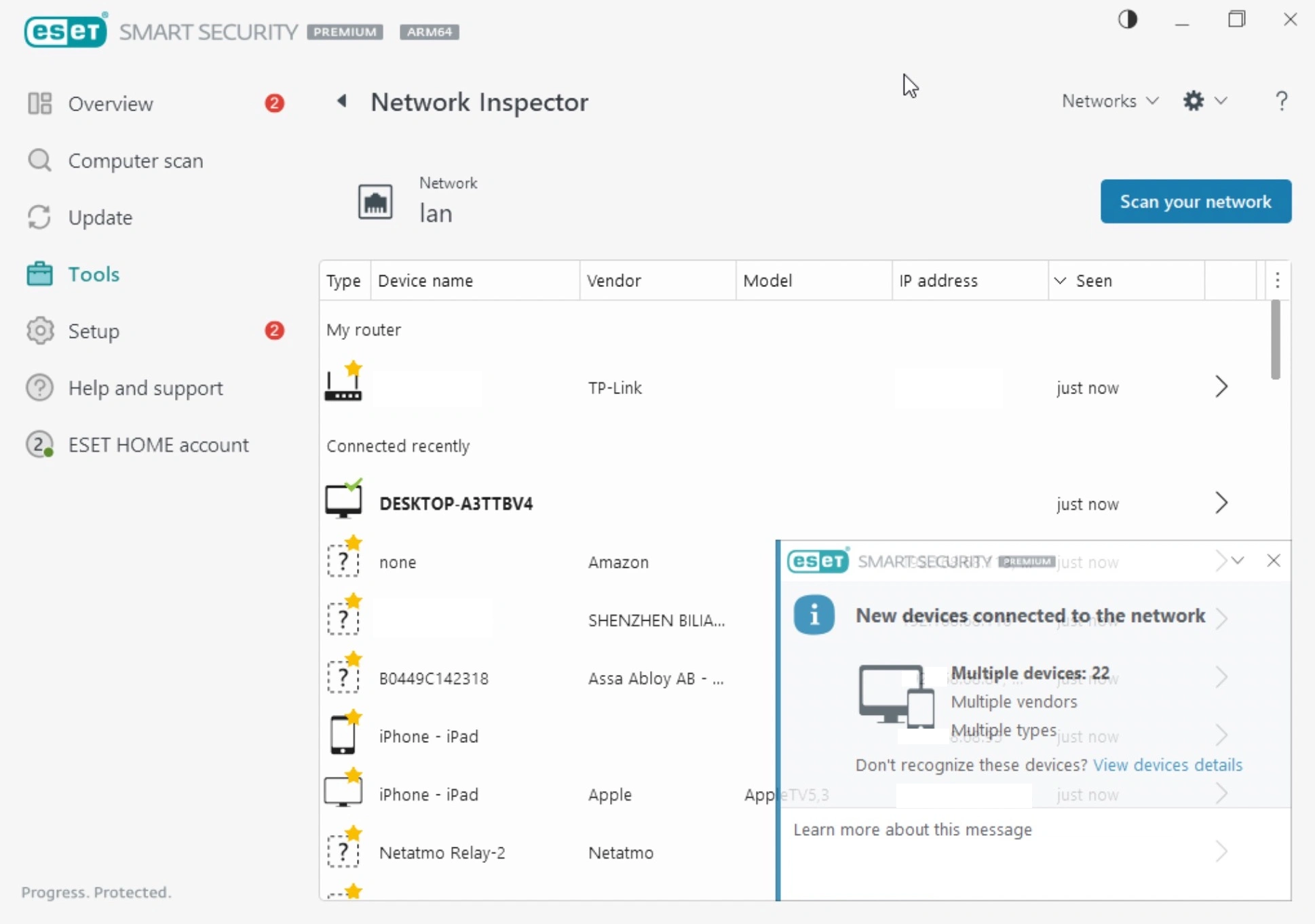This screenshot has height=924, width=1315.
Task: Click the DESKTOP-A3TTBV4 computer icon
Action: tap(343, 500)
